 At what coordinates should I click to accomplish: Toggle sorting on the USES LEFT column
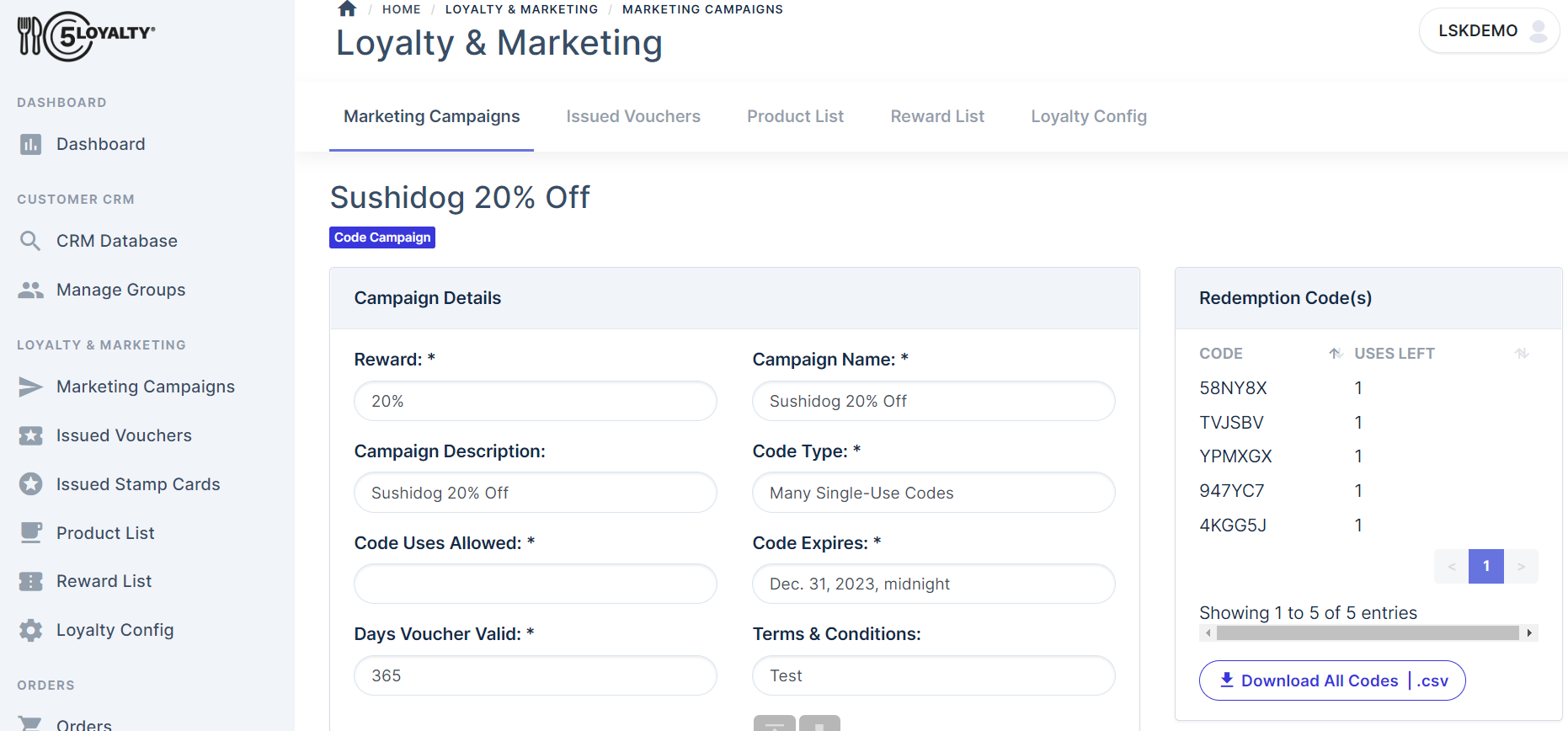pyautogui.click(x=1521, y=354)
